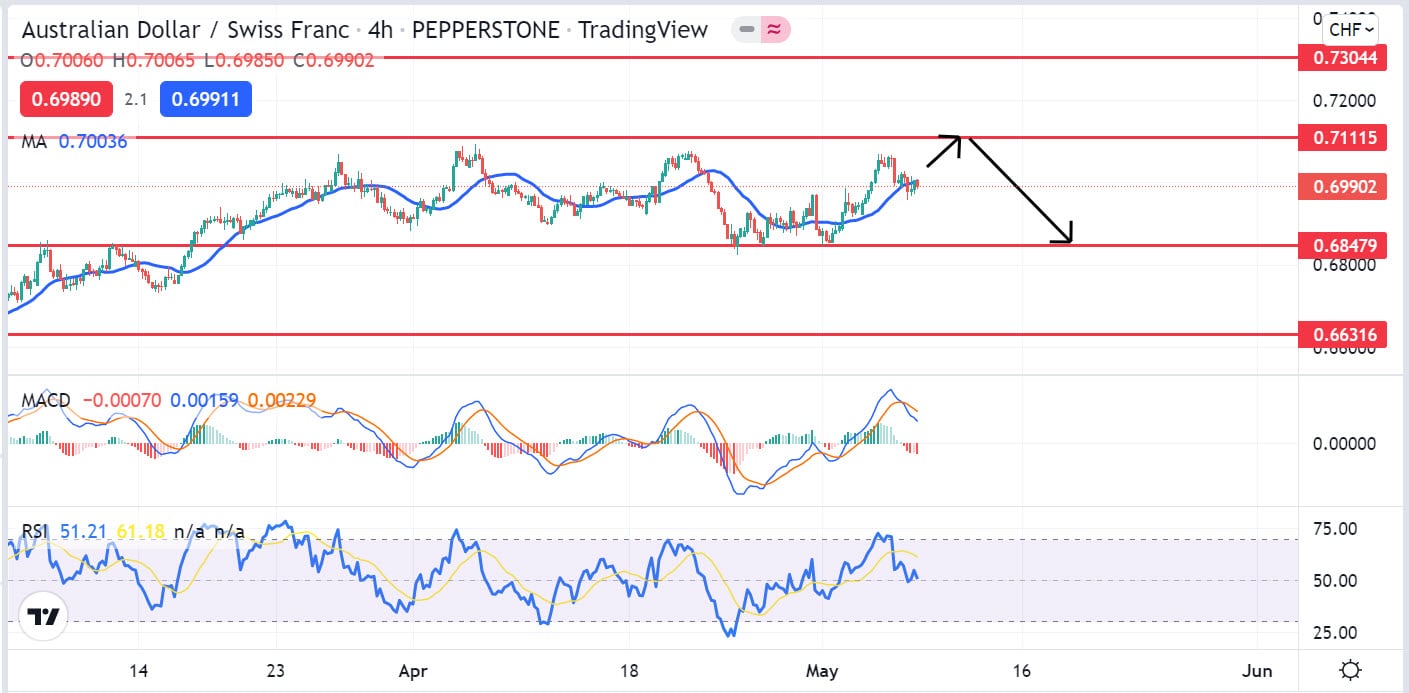The width and height of the screenshot is (1409, 693).
Task: Click the pink approximate-equals status icon
Action: (774, 30)
